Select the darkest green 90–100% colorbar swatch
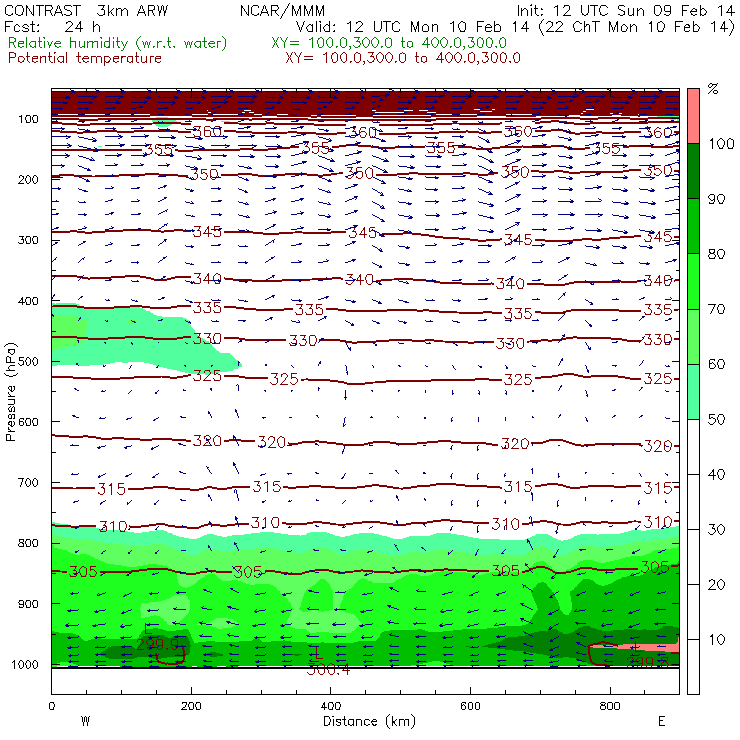This screenshot has width=740, height=740. pyautogui.click(x=693, y=171)
